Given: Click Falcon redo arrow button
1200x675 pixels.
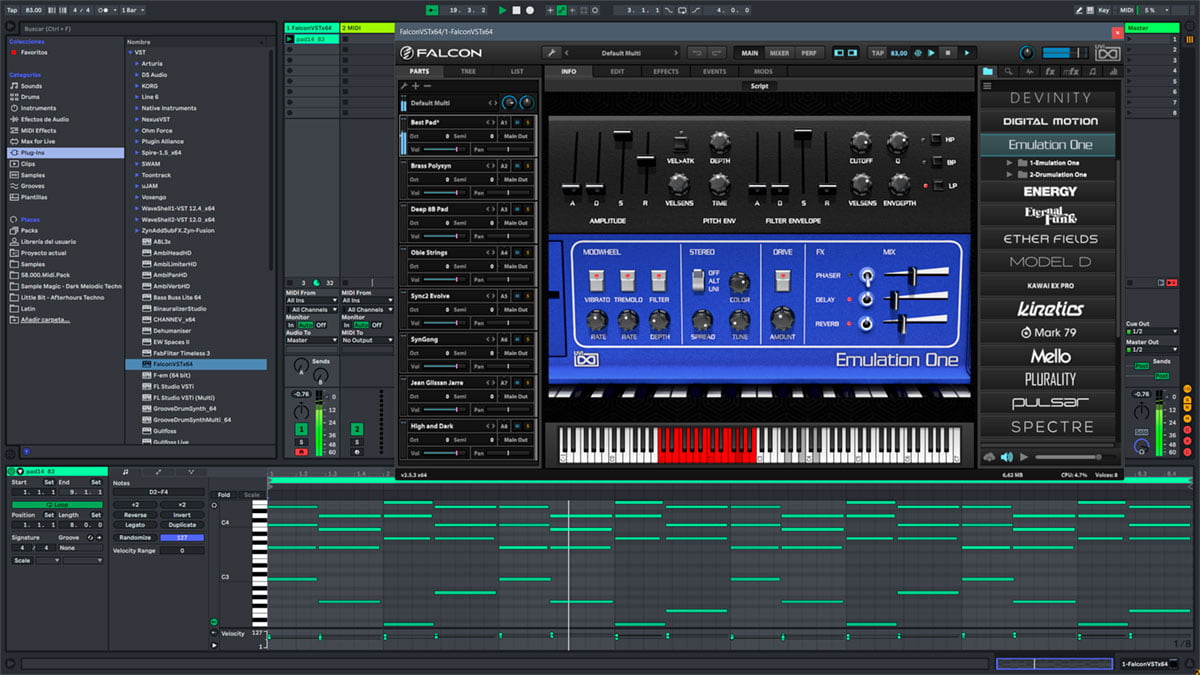Looking at the screenshot, I should pos(717,53).
